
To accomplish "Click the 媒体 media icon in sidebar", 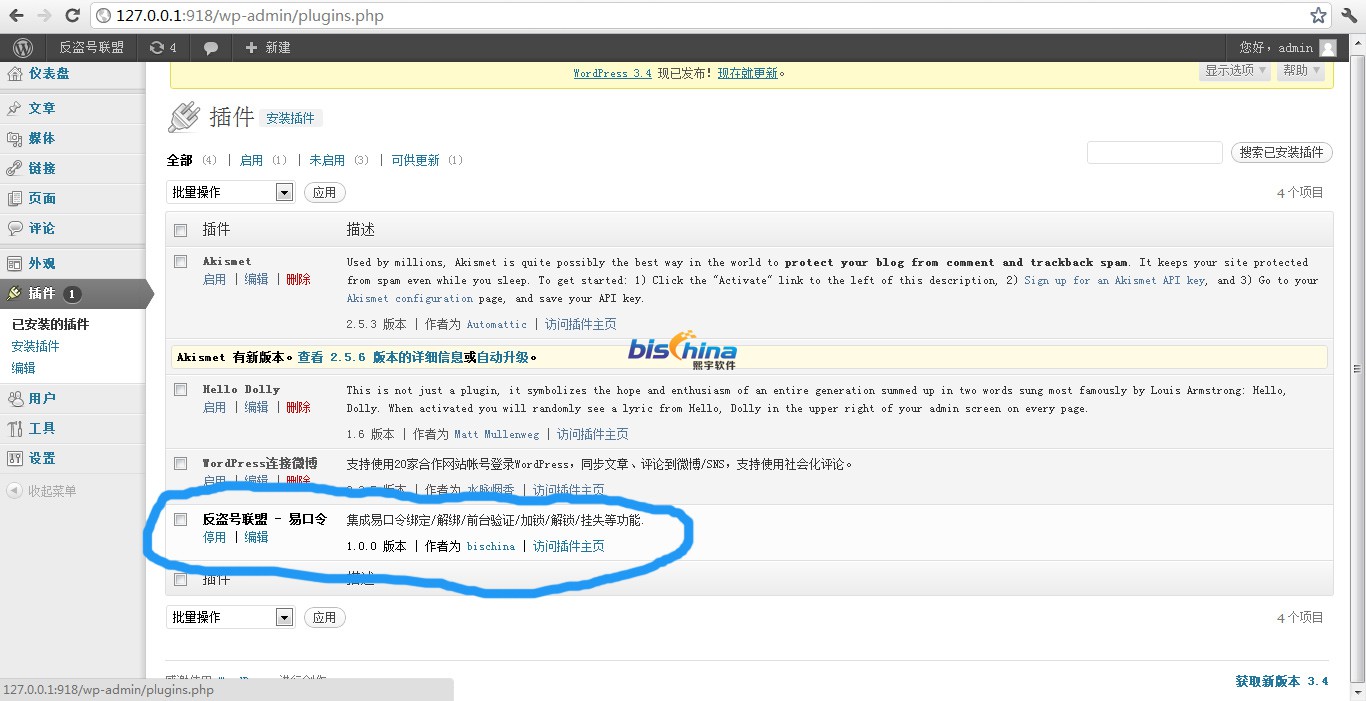I will [x=15, y=138].
